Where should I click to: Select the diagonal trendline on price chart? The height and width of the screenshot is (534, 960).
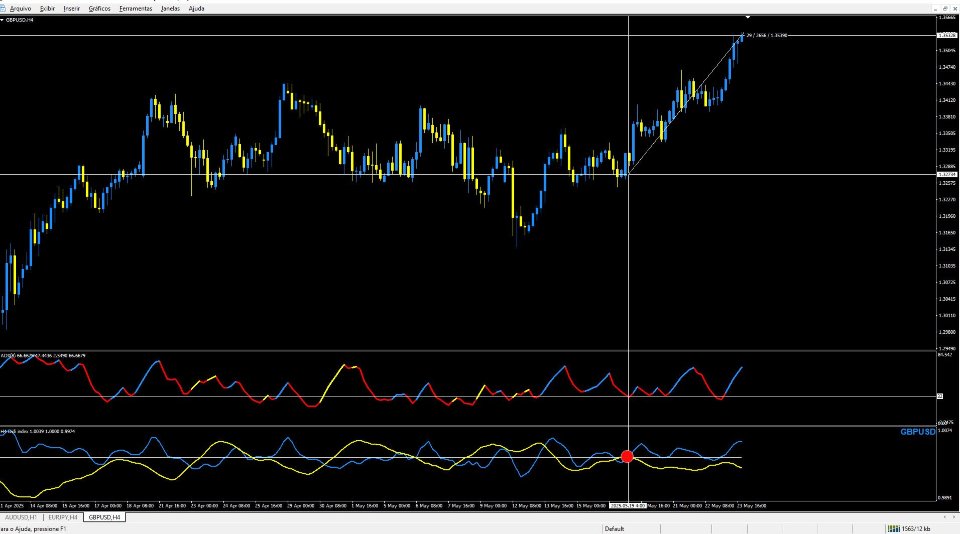pyautogui.click(x=686, y=105)
